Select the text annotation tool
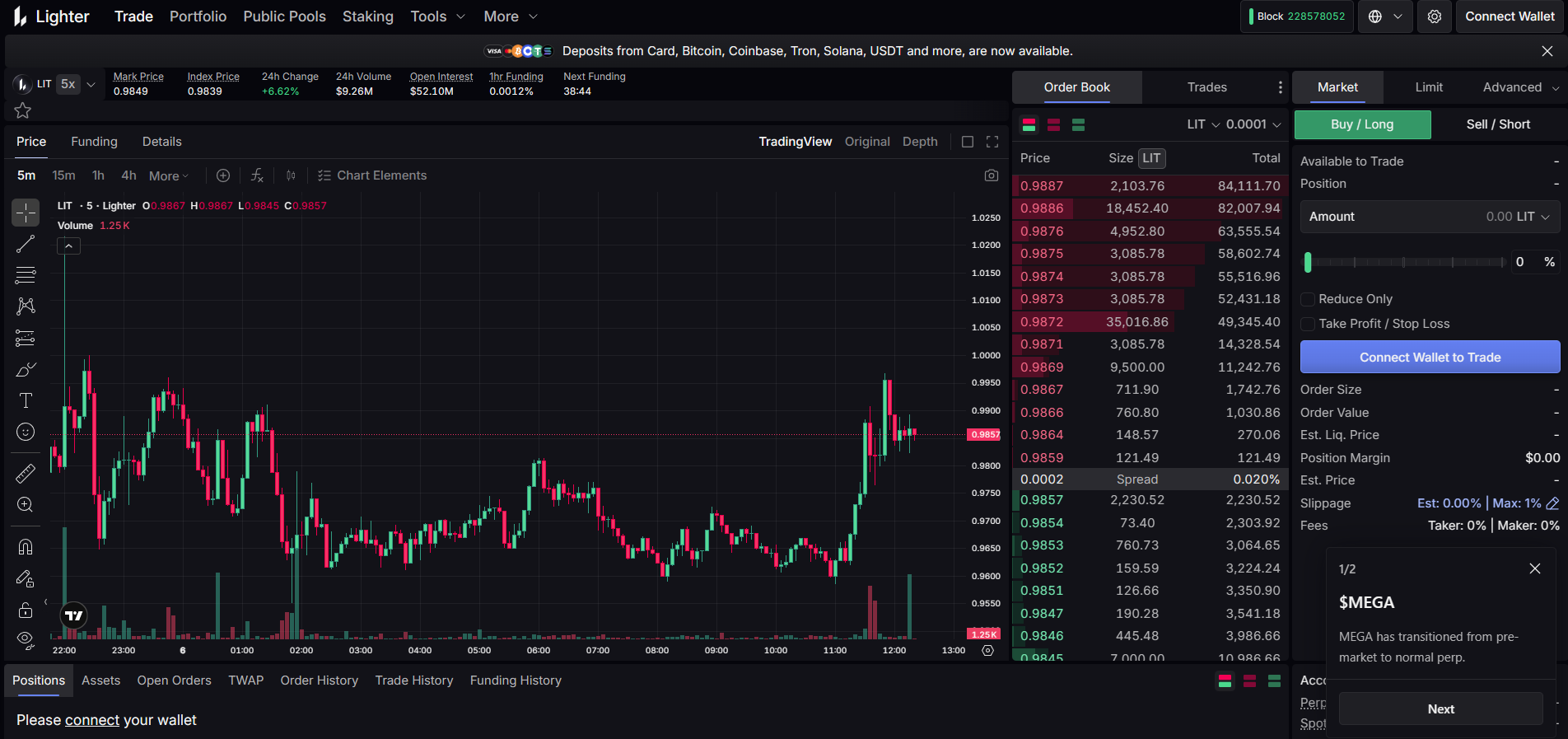 [26, 400]
